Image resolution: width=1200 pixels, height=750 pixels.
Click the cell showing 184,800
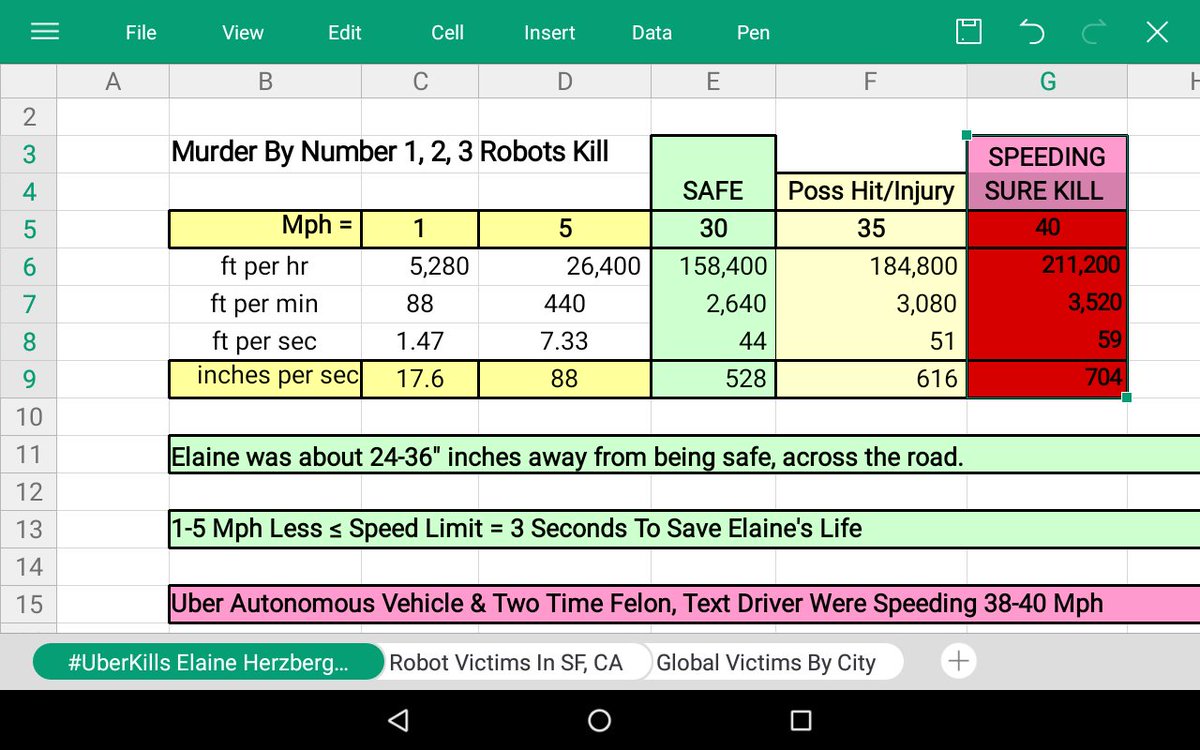tap(871, 266)
